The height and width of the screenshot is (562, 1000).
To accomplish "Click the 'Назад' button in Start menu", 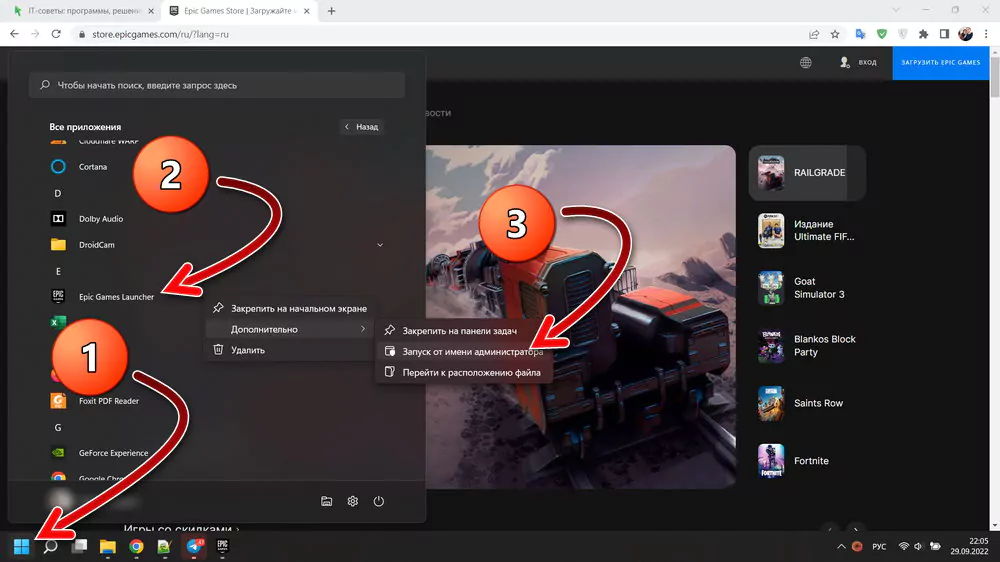I will tap(362, 127).
